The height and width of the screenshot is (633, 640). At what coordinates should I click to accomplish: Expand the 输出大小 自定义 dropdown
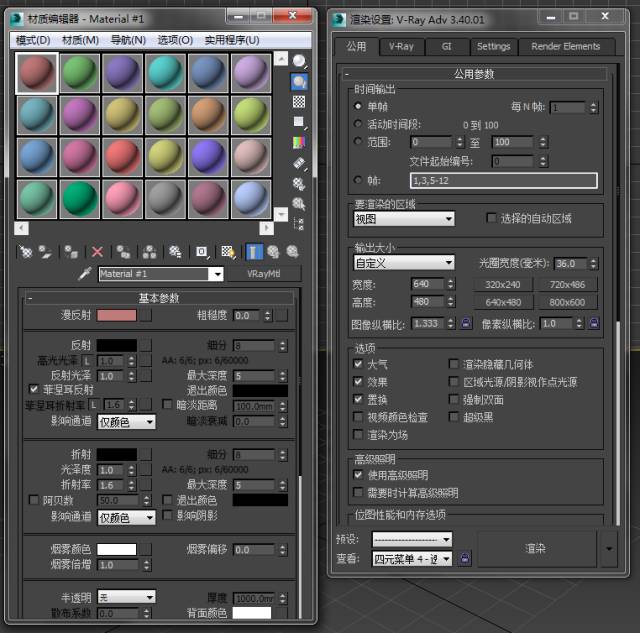[x=404, y=263]
